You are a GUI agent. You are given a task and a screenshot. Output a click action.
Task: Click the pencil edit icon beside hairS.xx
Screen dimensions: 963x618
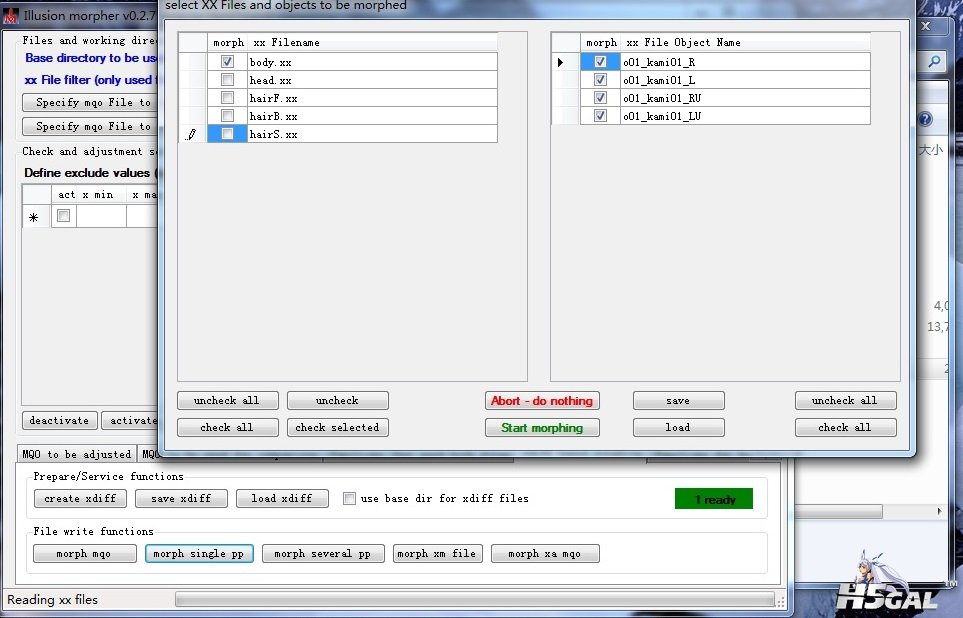[192, 134]
